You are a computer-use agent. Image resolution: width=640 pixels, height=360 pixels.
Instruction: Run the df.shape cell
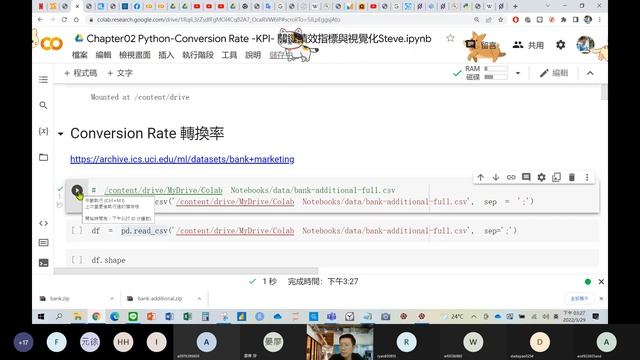77,260
